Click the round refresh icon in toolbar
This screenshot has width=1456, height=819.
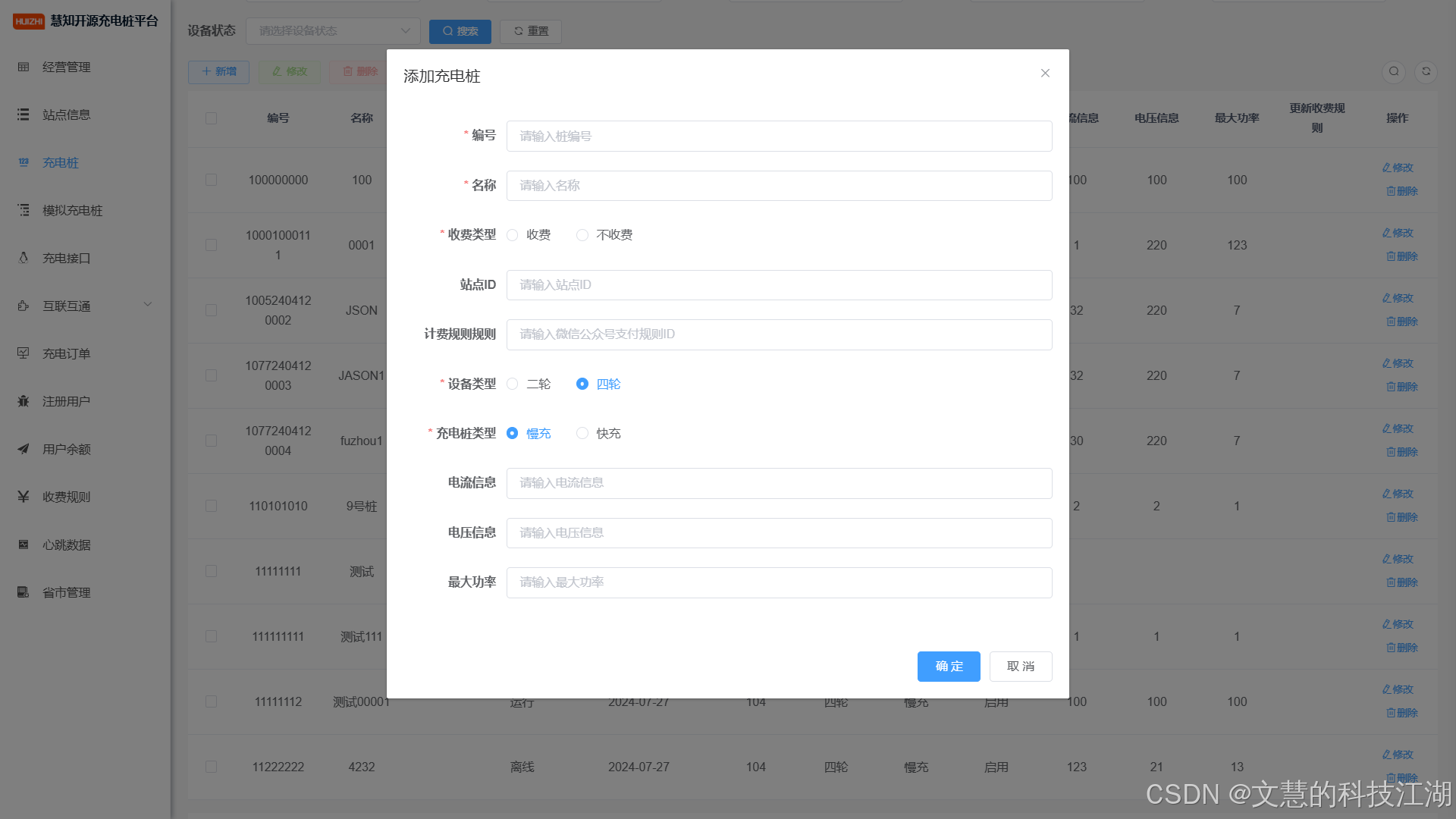tap(1426, 71)
